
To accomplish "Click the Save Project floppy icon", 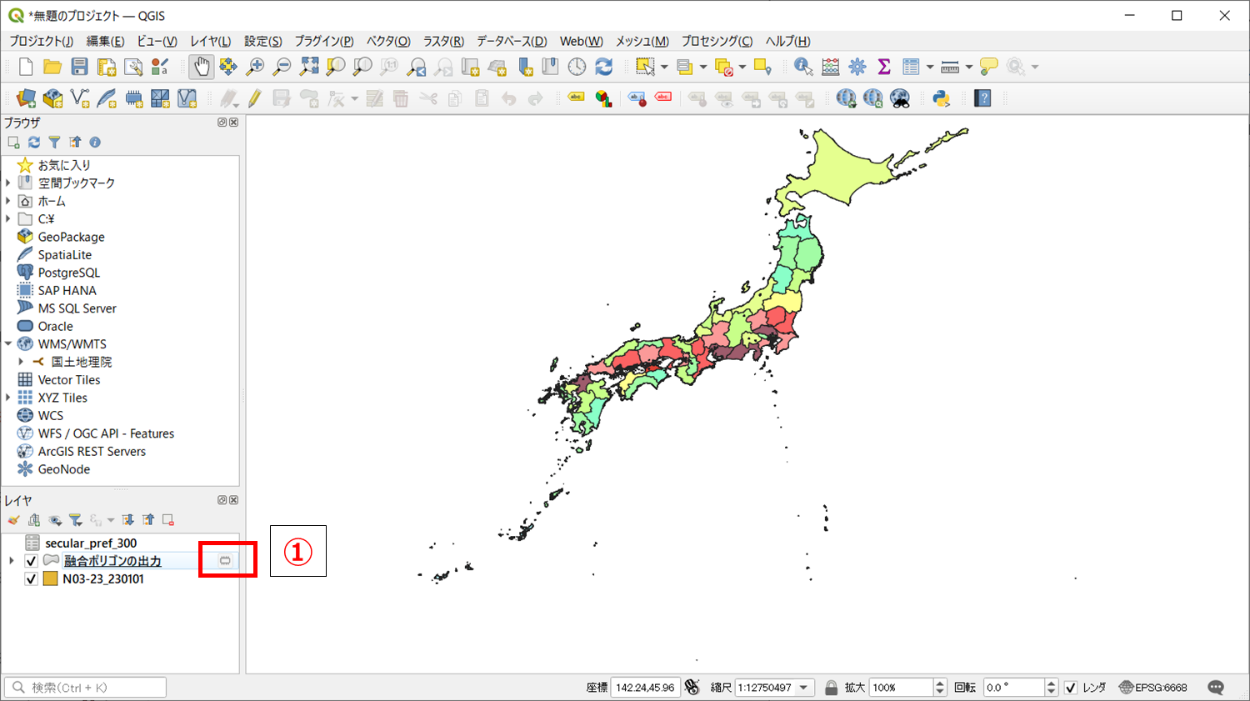I will tap(79, 67).
